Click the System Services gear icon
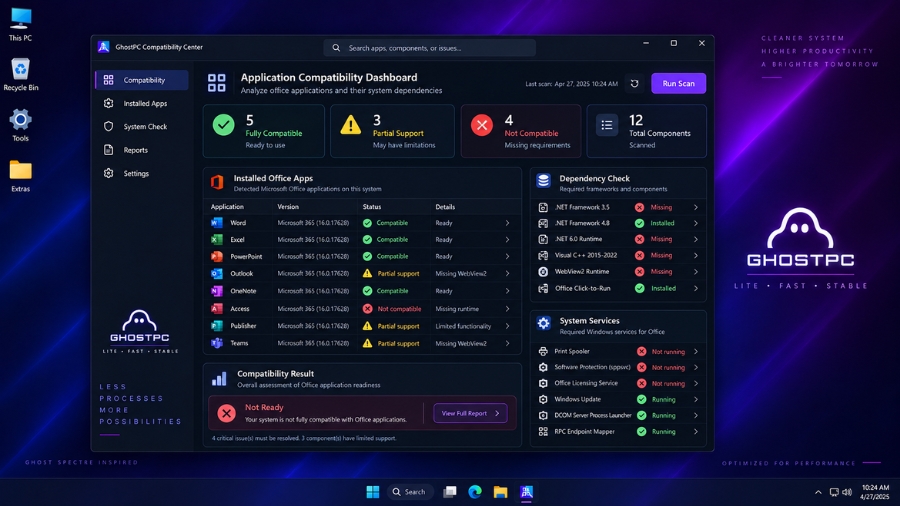Screen dimensions: 900x506 543,323
